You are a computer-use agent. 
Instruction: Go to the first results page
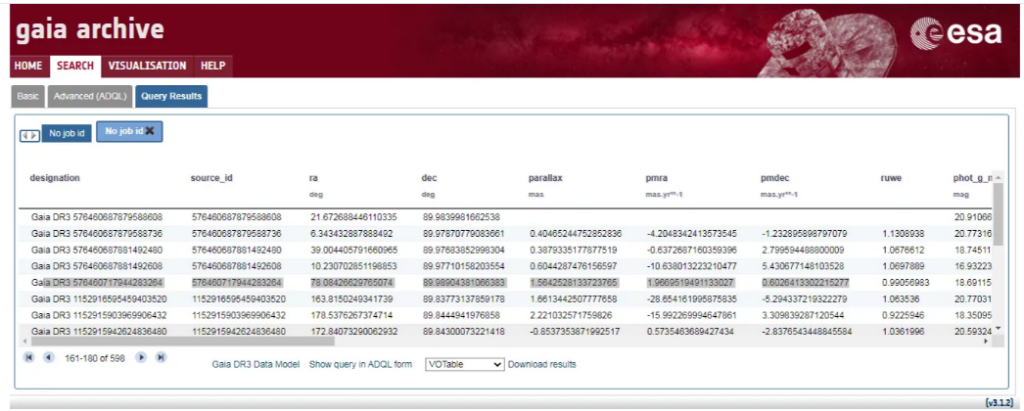point(30,357)
